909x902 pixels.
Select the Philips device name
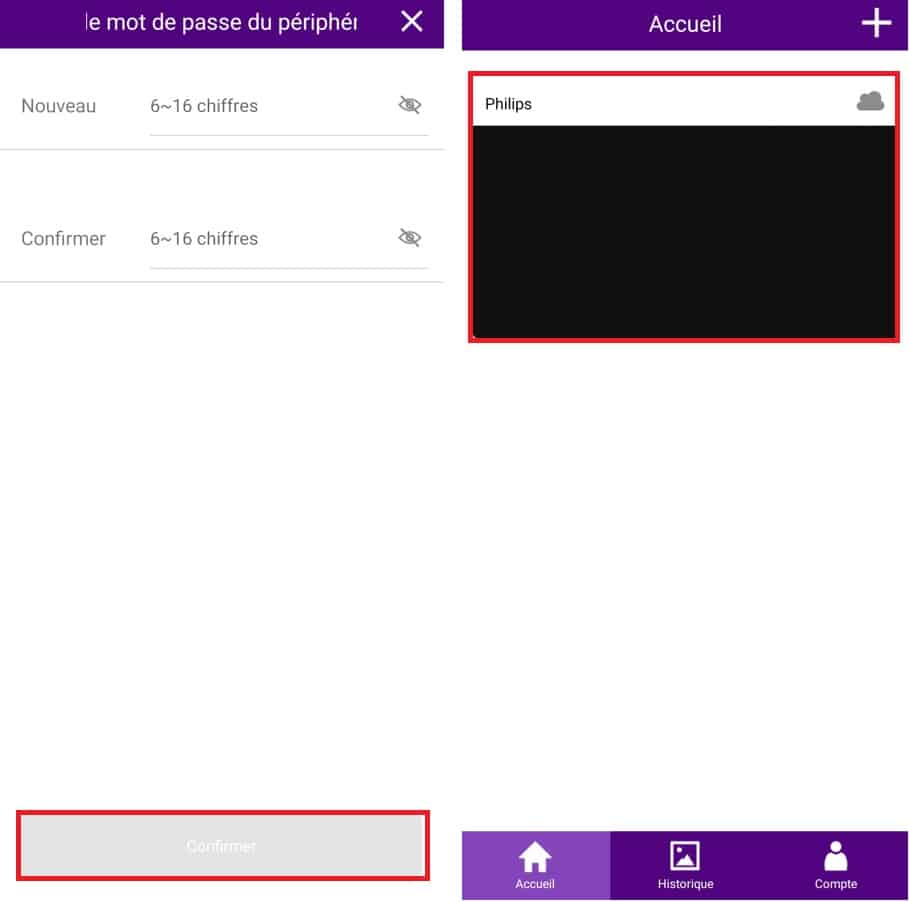tap(508, 104)
